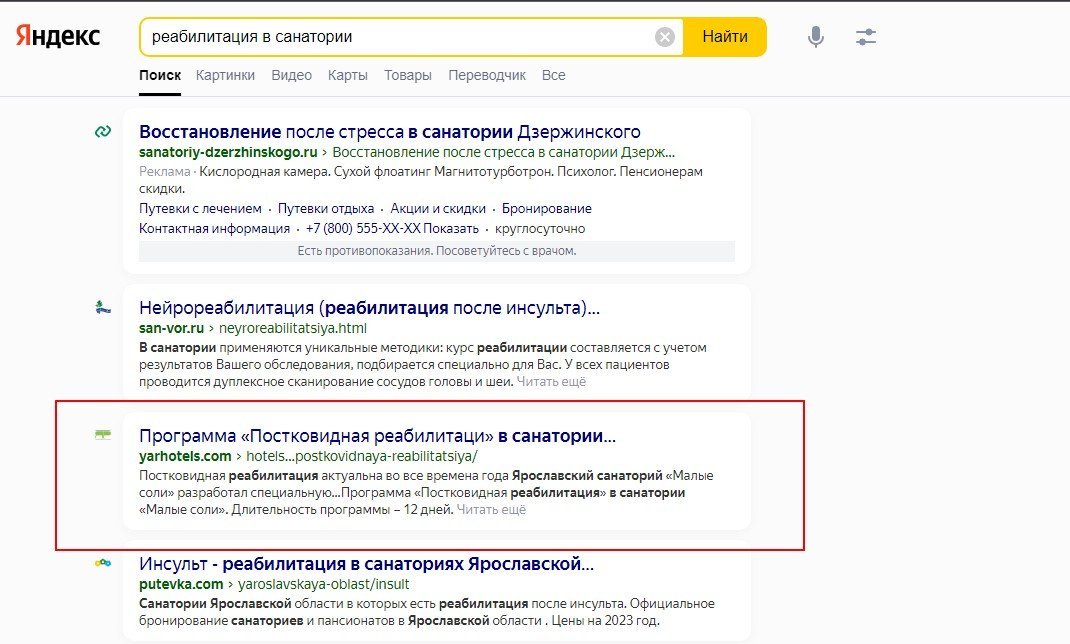Open Программа «Постковидная реабилитаци» result title
The width and height of the screenshot is (1070, 644).
377,436
